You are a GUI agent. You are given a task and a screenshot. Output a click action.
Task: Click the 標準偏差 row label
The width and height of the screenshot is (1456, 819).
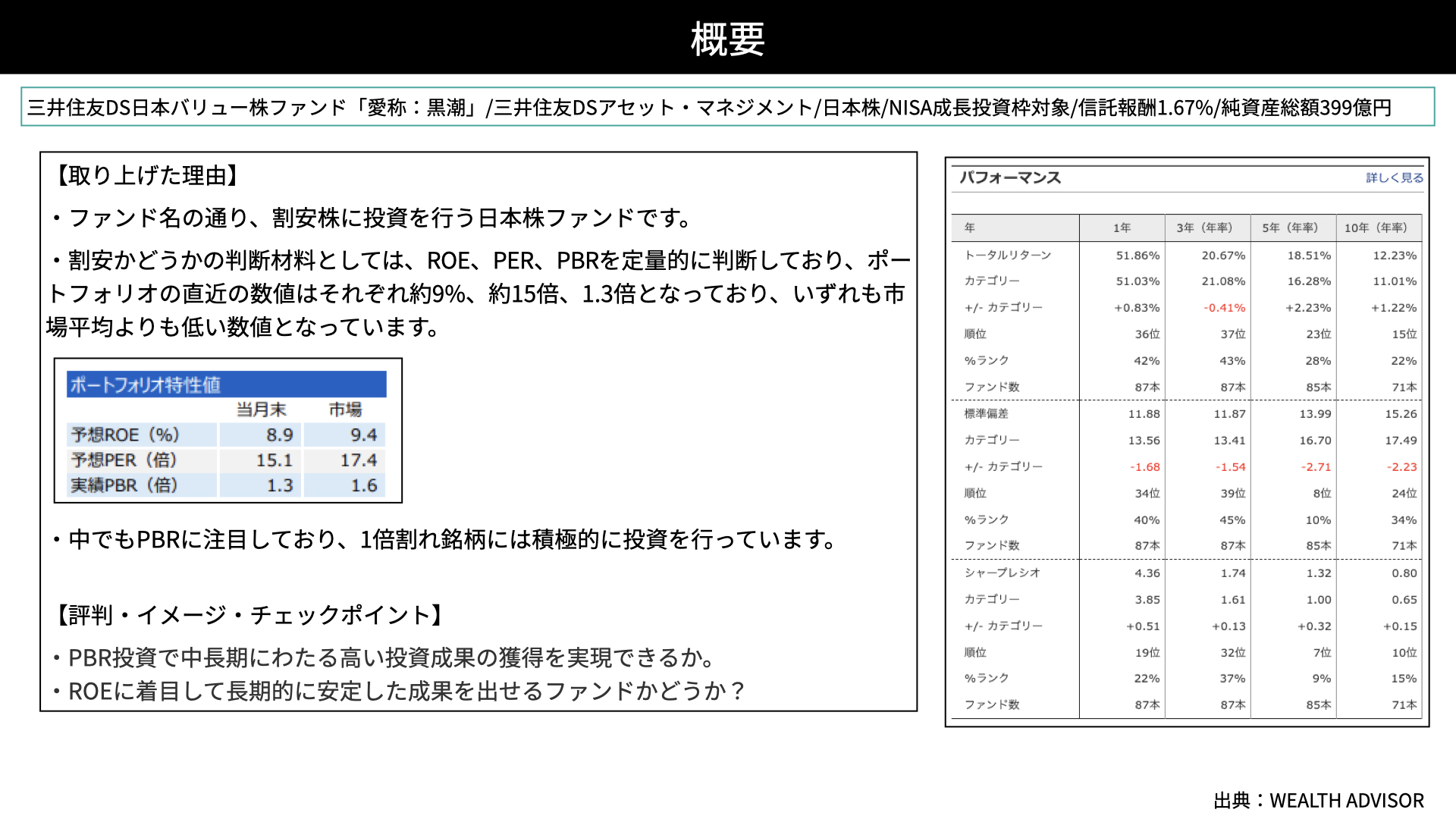pyautogui.click(x=986, y=413)
